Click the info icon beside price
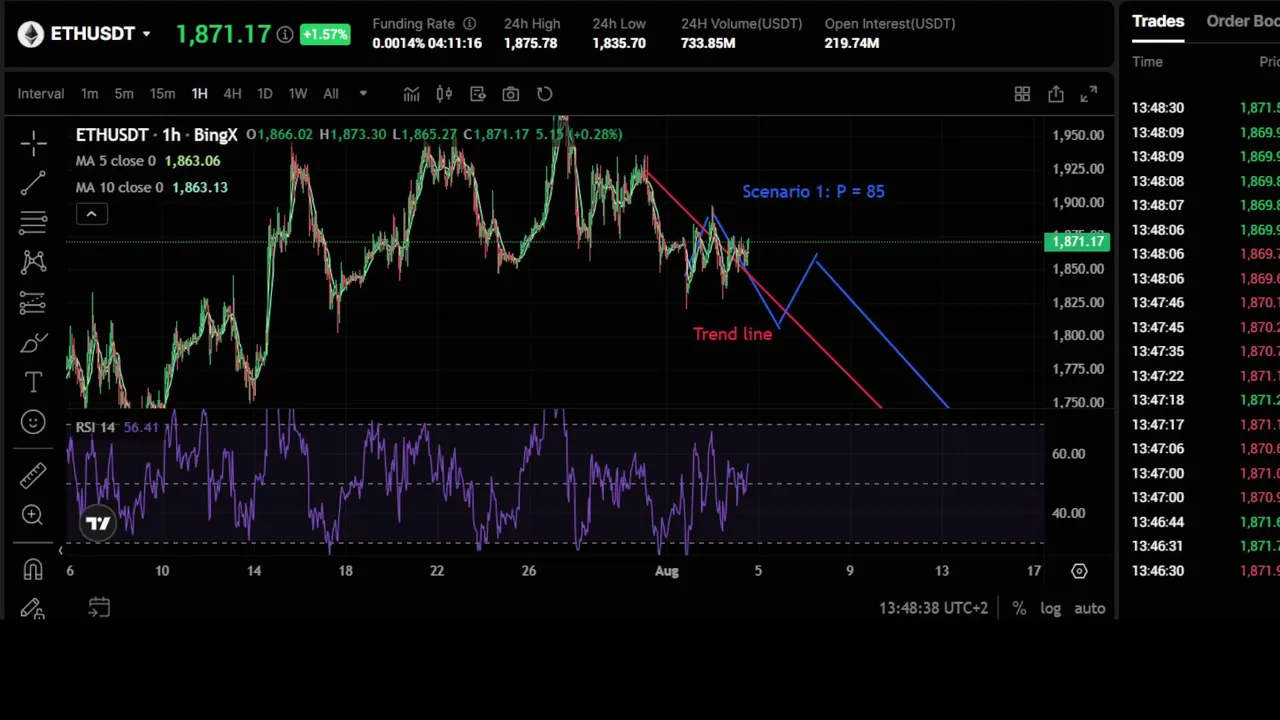Screen dimensions: 1280x720 tap(285, 35)
